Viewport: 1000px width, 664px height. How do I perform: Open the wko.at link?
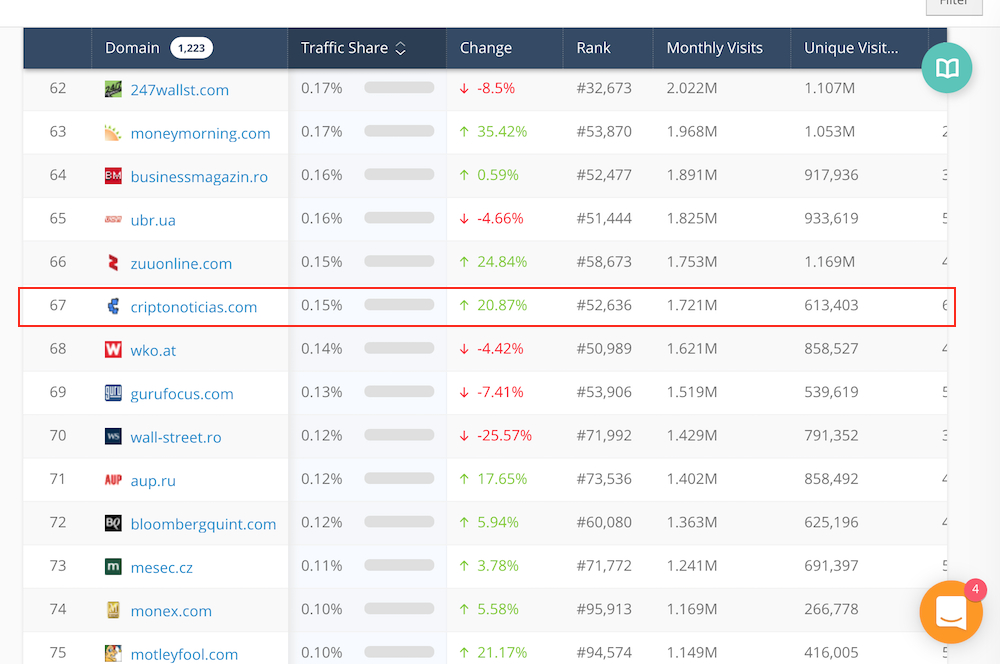(153, 350)
